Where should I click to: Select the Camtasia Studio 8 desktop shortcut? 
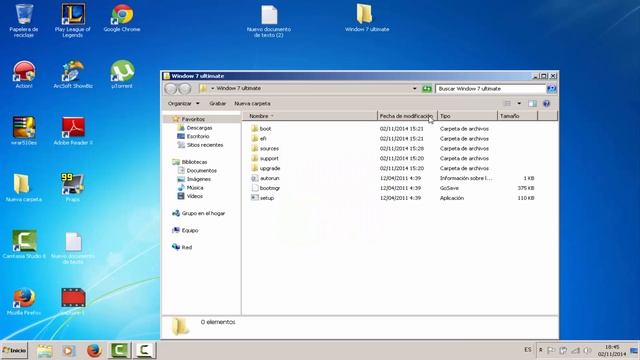point(24,244)
